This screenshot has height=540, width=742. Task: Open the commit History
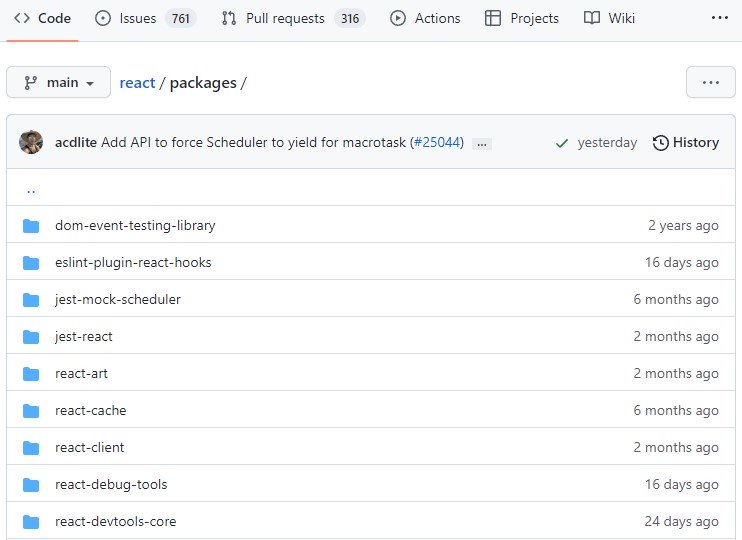(686, 142)
